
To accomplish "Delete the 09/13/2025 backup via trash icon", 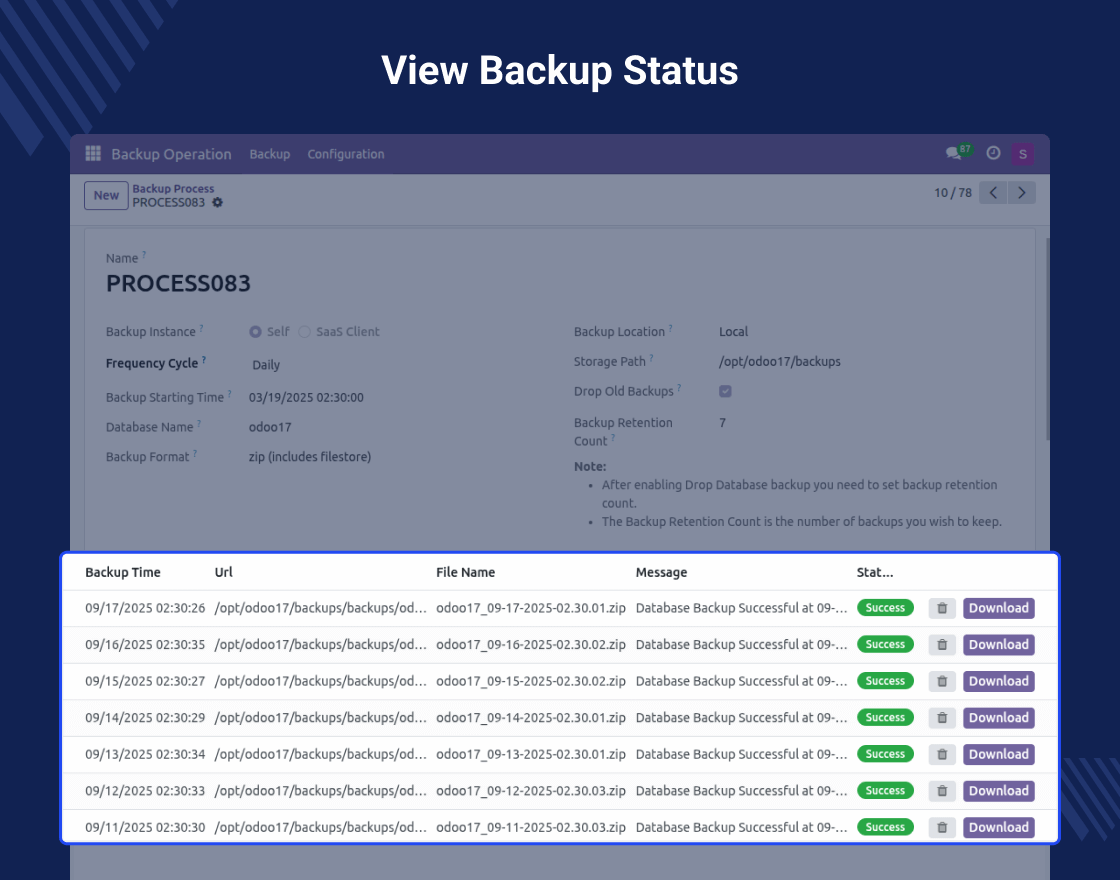I will click(x=941, y=754).
